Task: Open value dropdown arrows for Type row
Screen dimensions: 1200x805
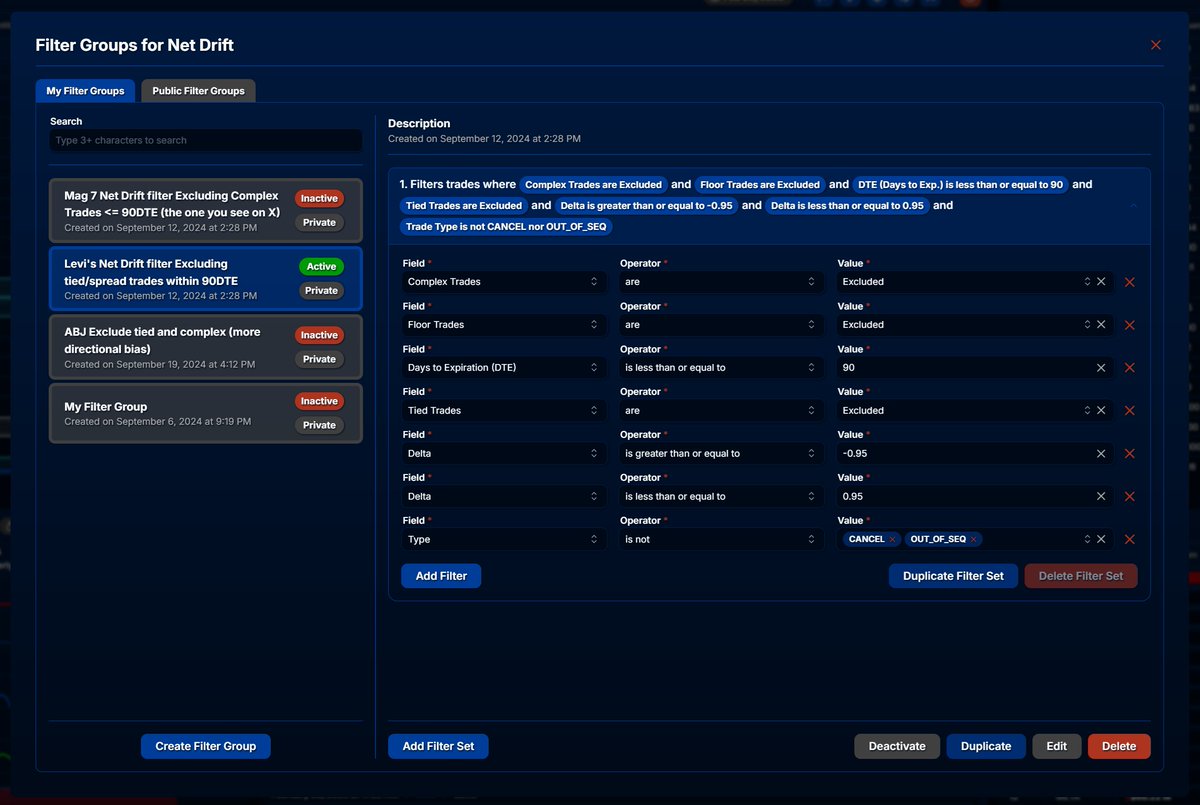Action: coord(1088,539)
